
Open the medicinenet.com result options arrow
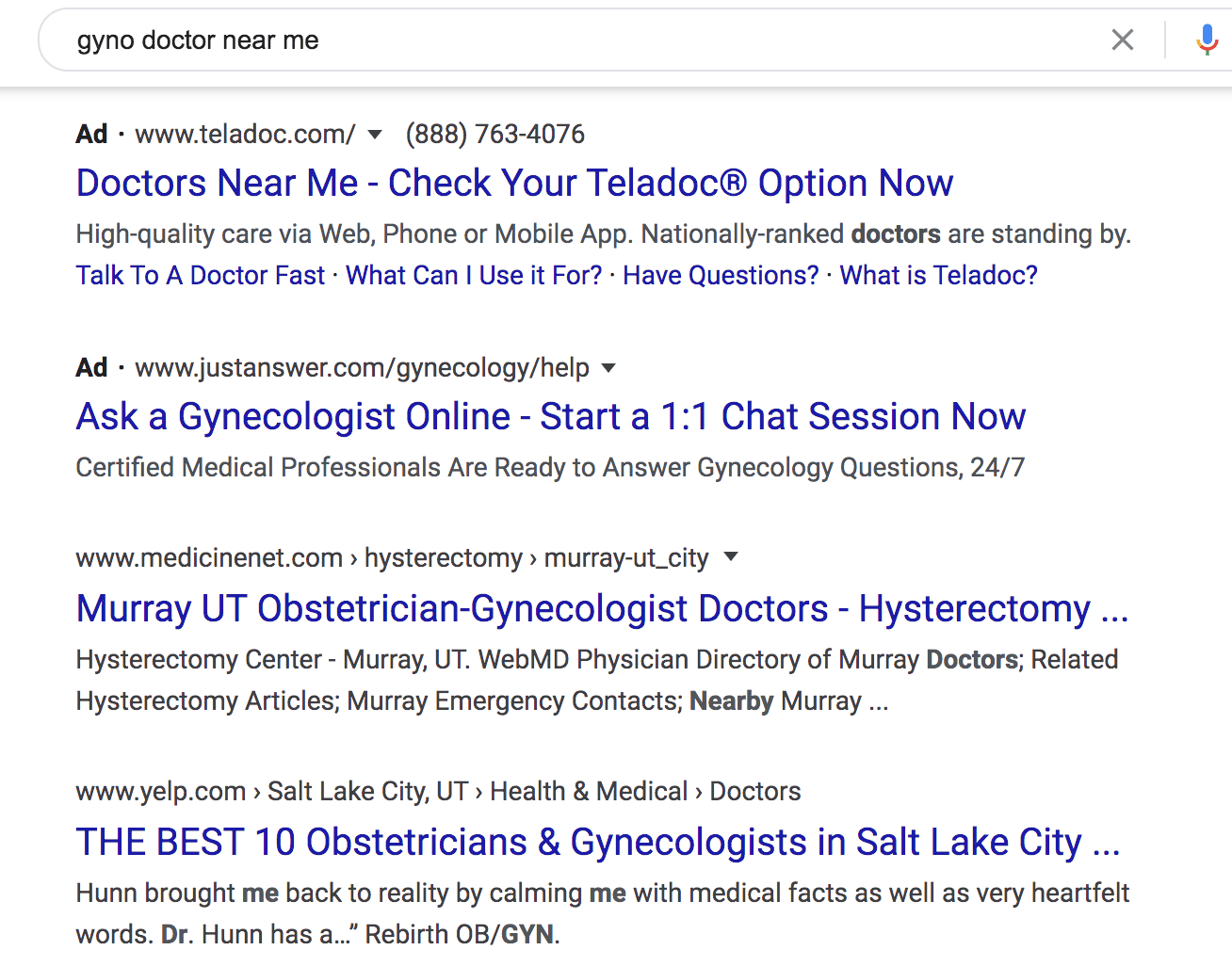[x=731, y=557]
